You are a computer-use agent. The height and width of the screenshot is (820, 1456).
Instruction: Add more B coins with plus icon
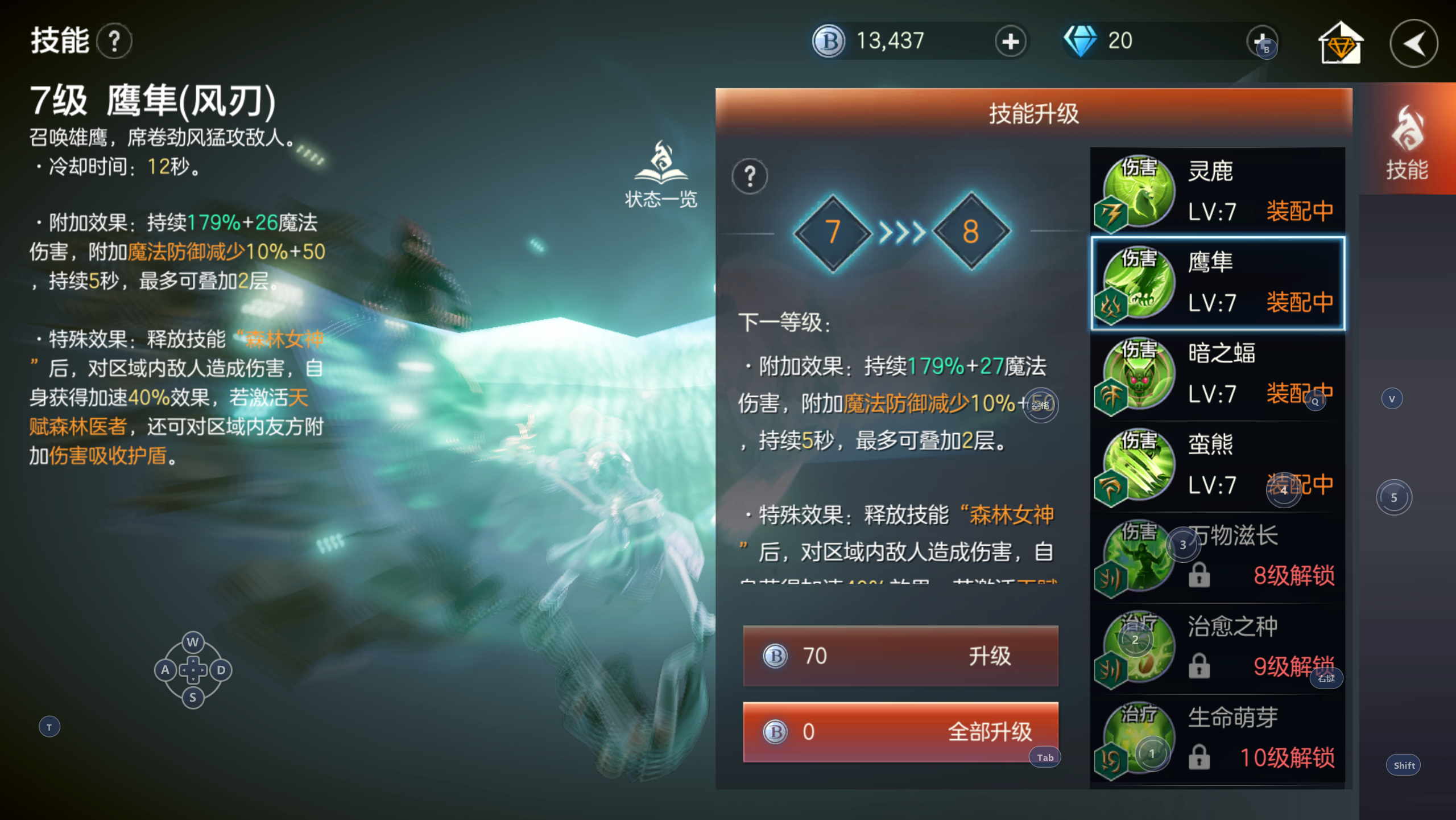(x=1011, y=42)
